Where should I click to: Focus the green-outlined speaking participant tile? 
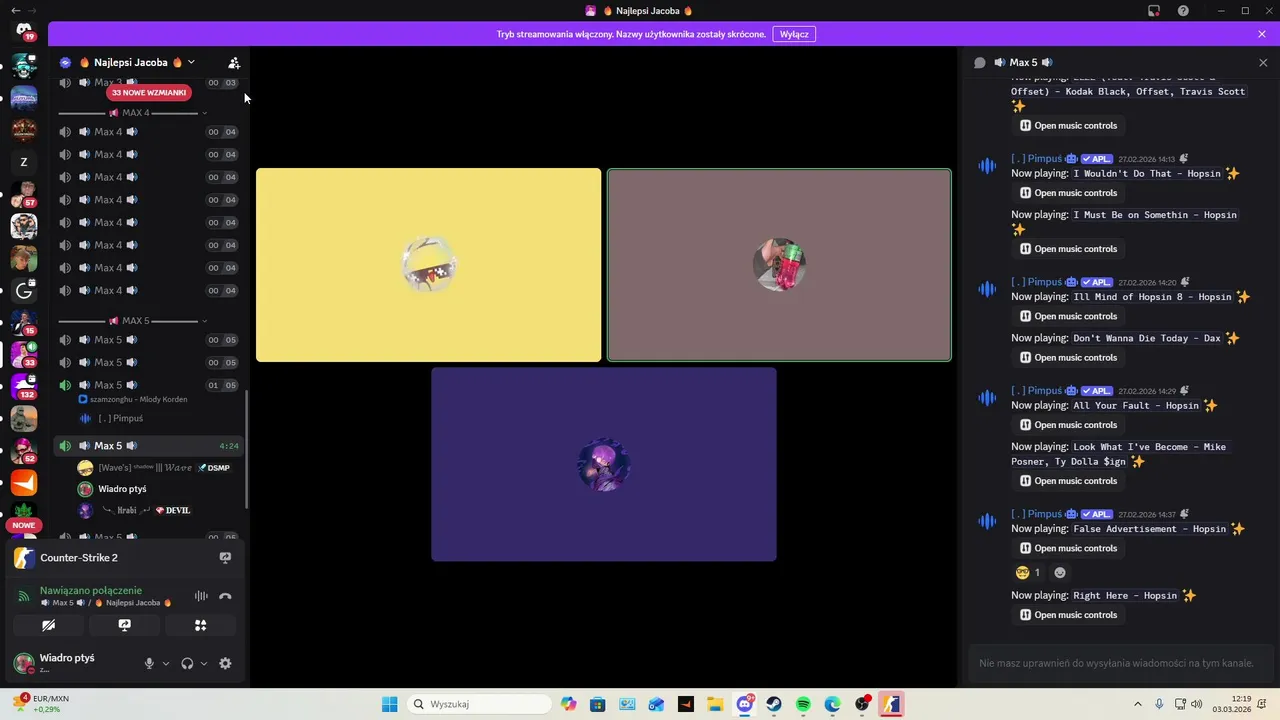779,265
